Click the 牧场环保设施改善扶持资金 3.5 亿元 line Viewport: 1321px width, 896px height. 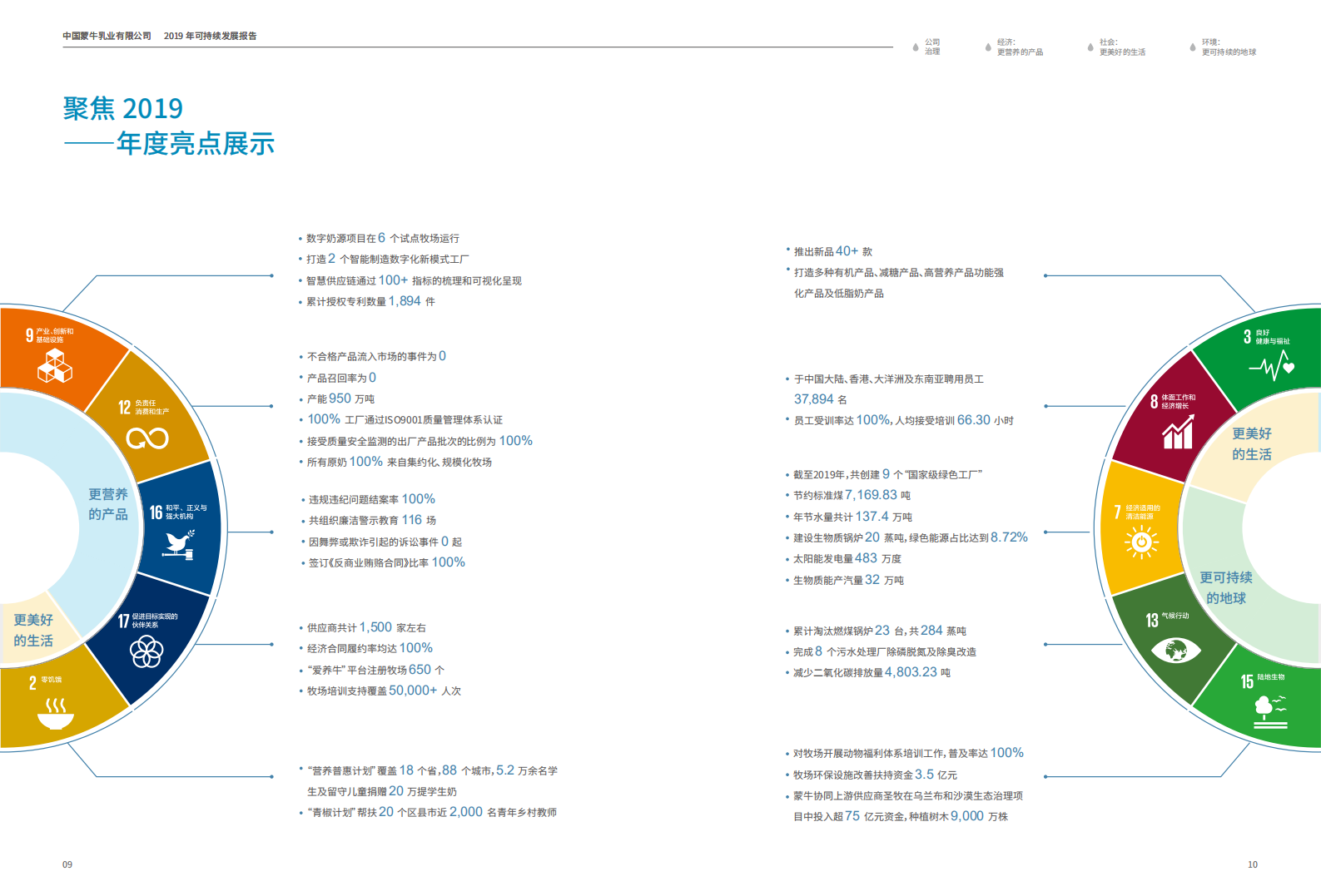pos(875,775)
